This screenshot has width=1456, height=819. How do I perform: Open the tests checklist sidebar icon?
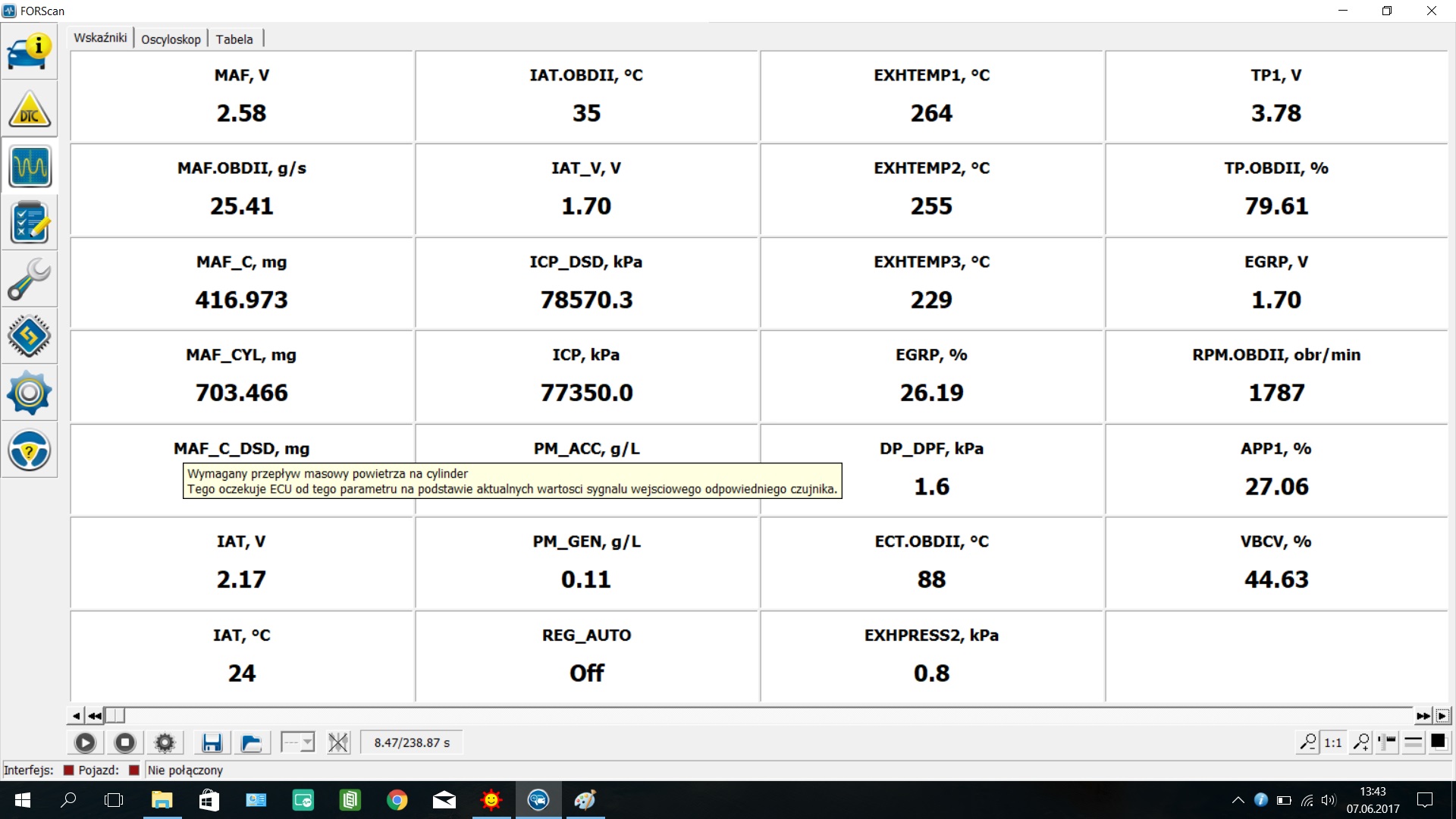[30, 223]
